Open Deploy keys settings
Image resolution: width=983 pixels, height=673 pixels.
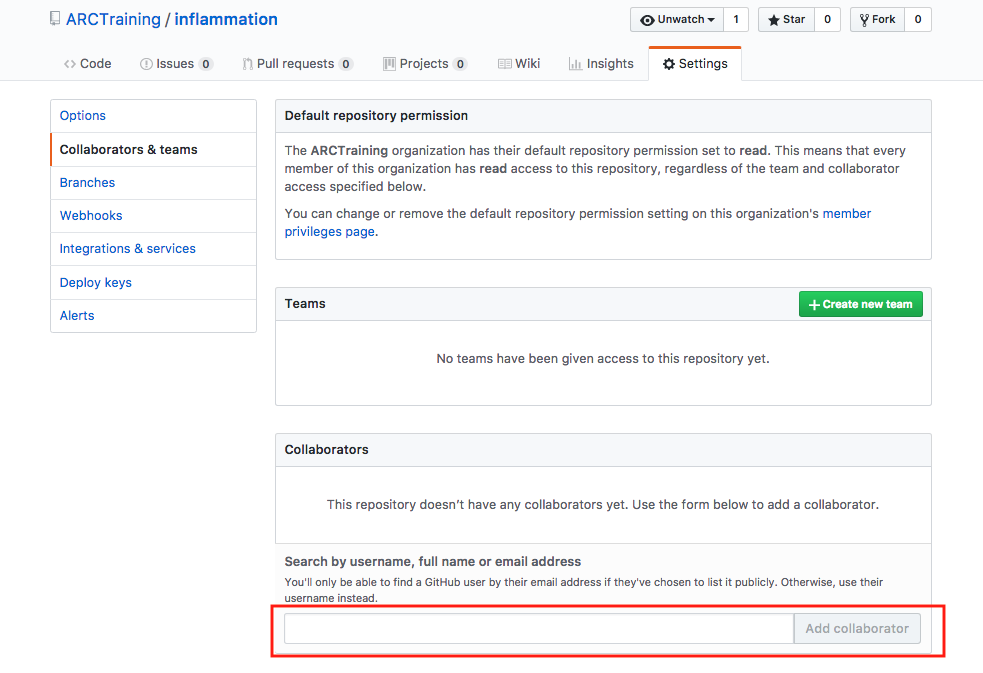95,282
